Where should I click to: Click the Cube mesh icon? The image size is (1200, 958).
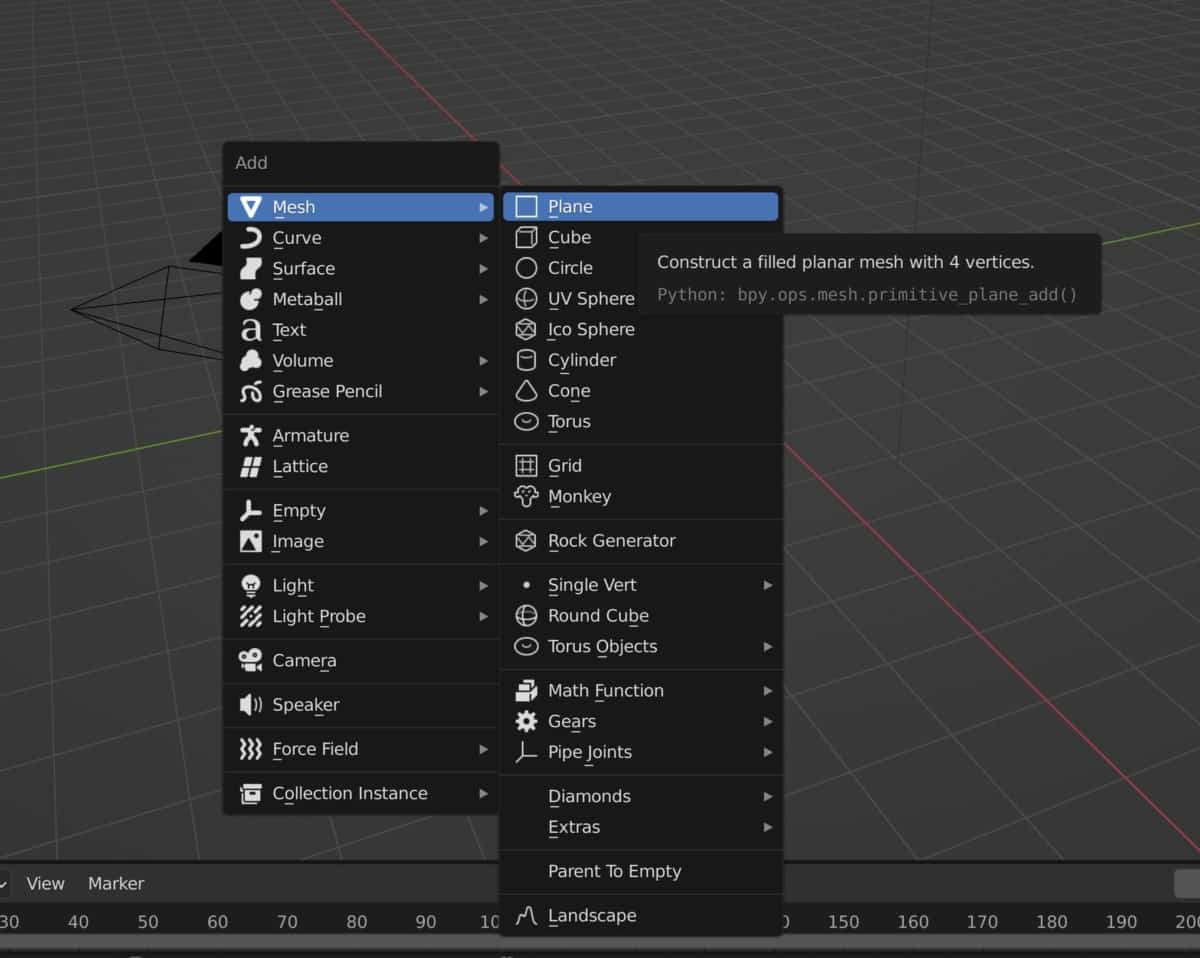pos(525,237)
